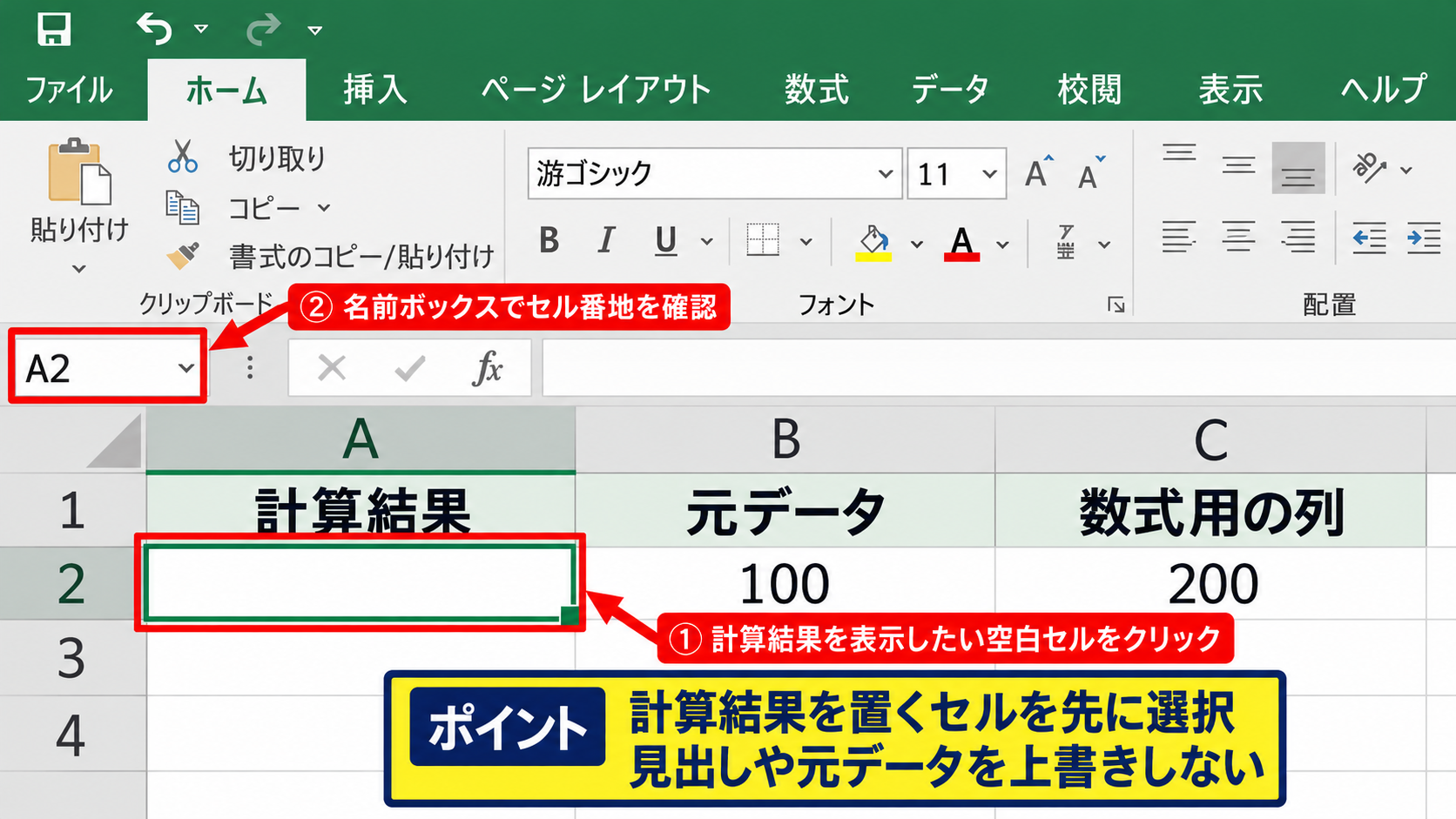Toggle Italic formatting
The height and width of the screenshot is (819, 1456).
pos(606,240)
